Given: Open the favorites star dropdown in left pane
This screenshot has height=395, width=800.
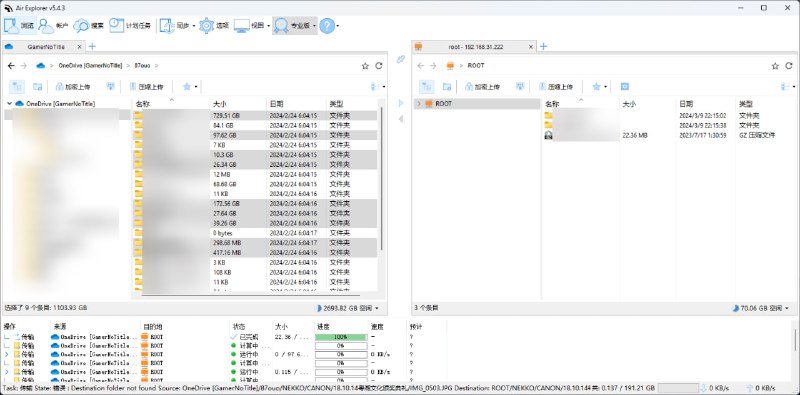Looking at the screenshot, I should pyautogui.click(x=196, y=87).
